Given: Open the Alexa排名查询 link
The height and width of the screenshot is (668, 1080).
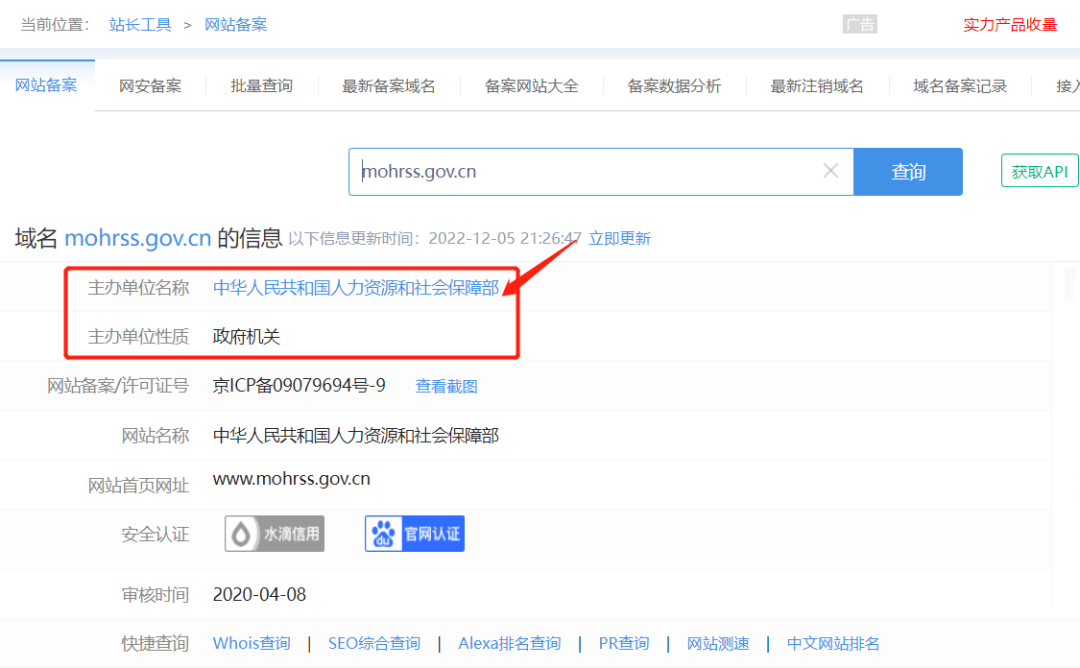Looking at the screenshot, I should pos(510,643).
